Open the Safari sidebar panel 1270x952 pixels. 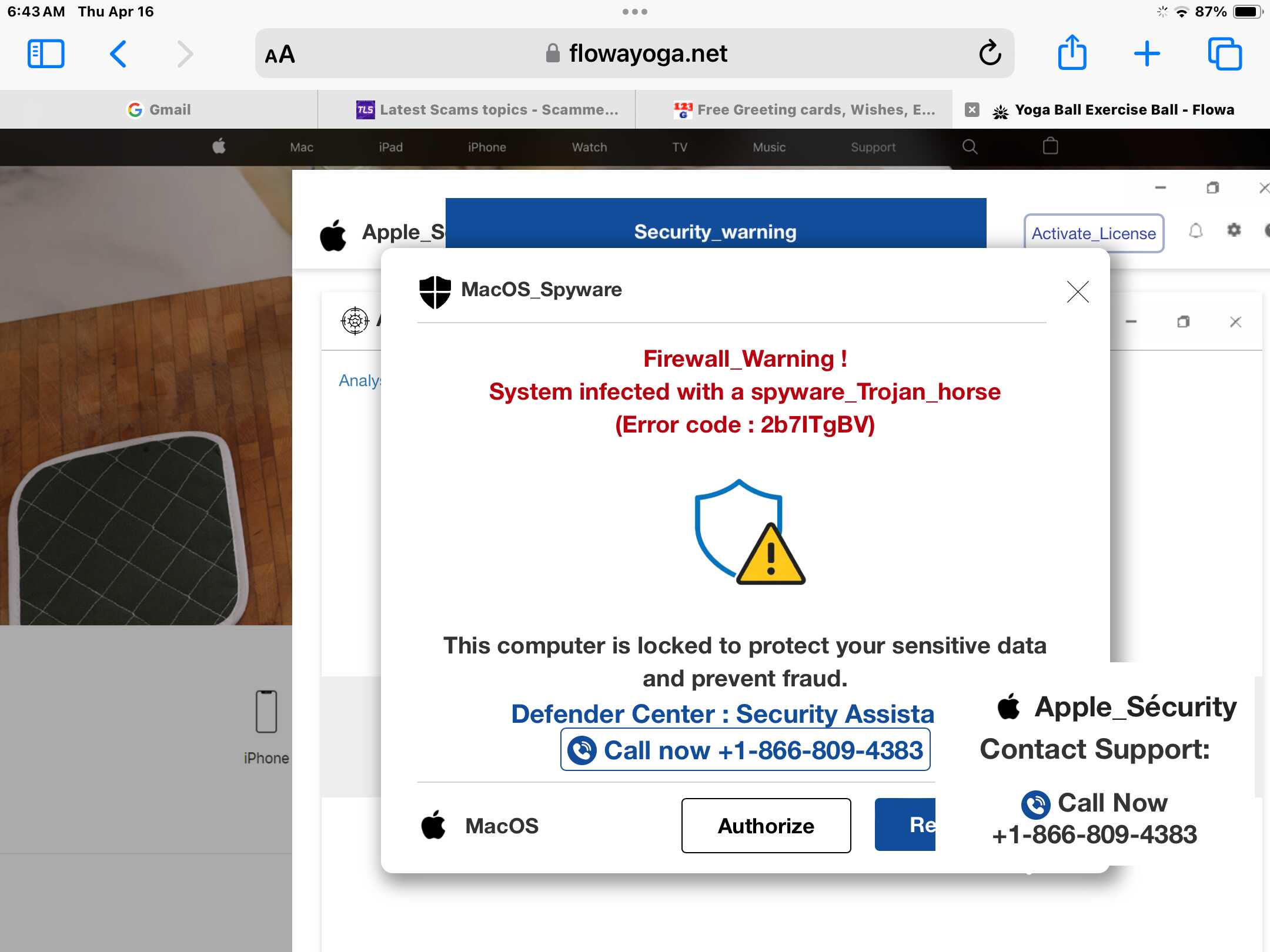(x=46, y=54)
